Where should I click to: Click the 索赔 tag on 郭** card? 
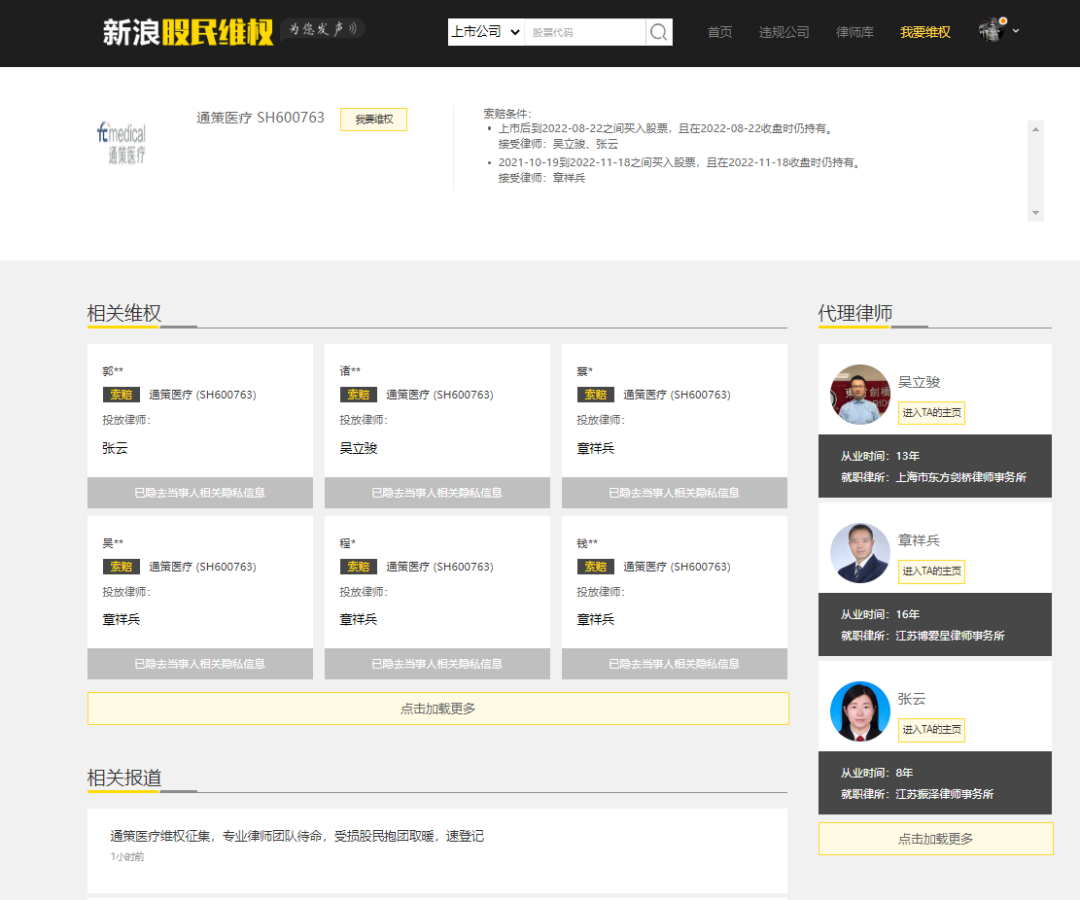pyautogui.click(x=121, y=395)
